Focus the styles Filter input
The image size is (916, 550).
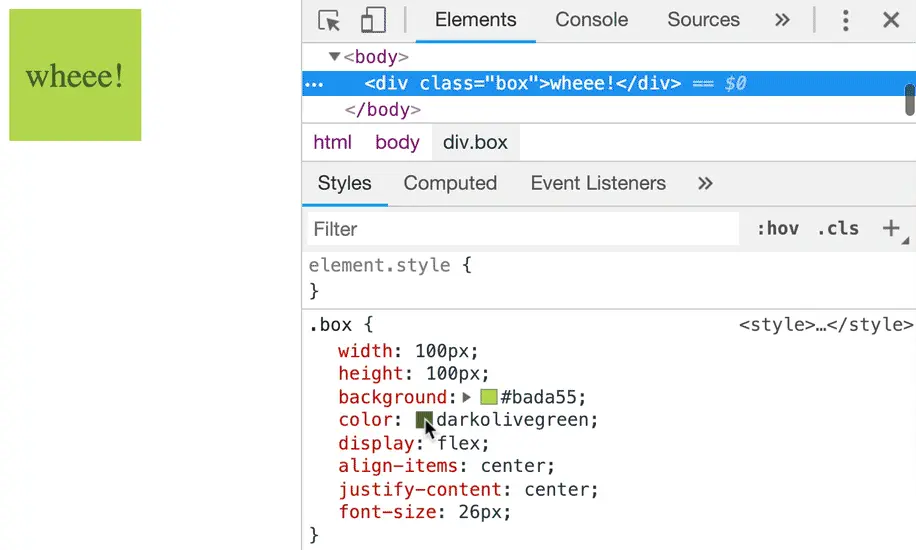click(523, 229)
